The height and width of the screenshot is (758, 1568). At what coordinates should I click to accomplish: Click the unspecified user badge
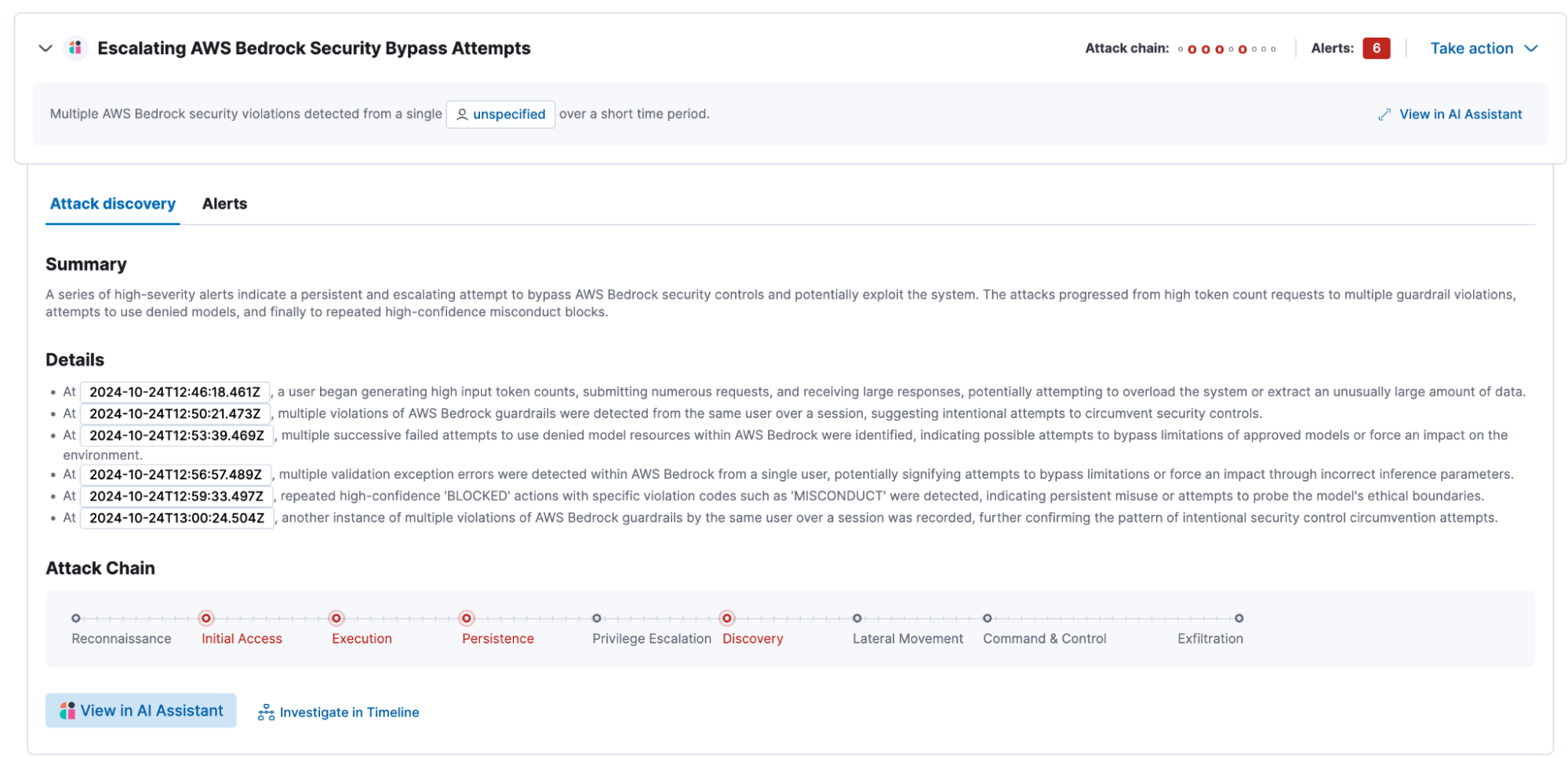tap(500, 115)
